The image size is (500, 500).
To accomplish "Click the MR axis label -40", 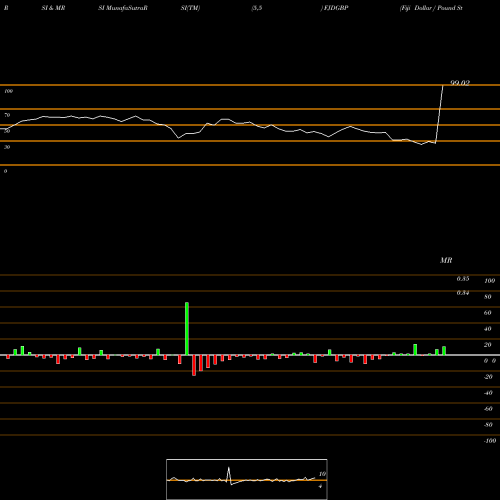I will point(488,393).
